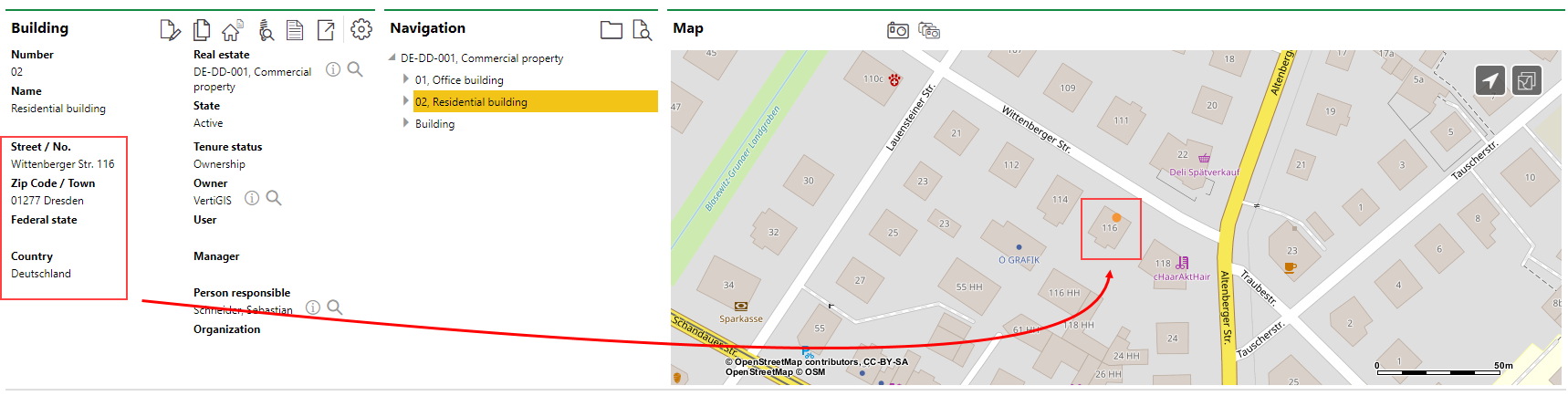This screenshot has height=396, width=1568.
Task: Search Owner with magnifier icon
Action: click(x=274, y=198)
